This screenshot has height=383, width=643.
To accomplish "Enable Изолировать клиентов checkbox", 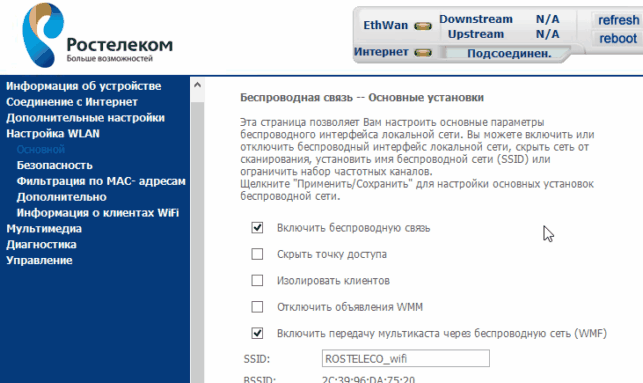I will pyautogui.click(x=257, y=280).
